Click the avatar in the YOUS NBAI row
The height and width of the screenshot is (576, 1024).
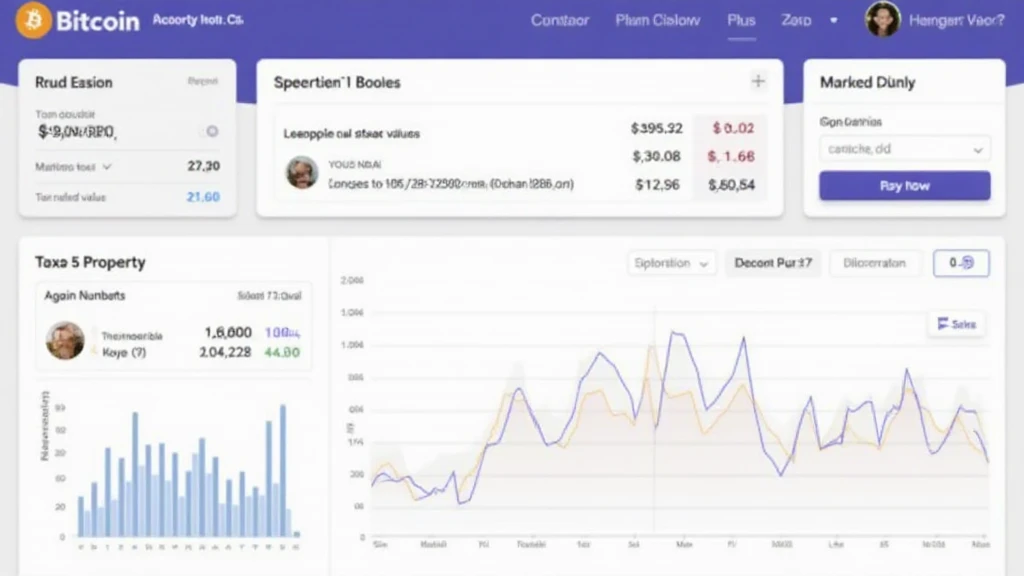[302, 172]
